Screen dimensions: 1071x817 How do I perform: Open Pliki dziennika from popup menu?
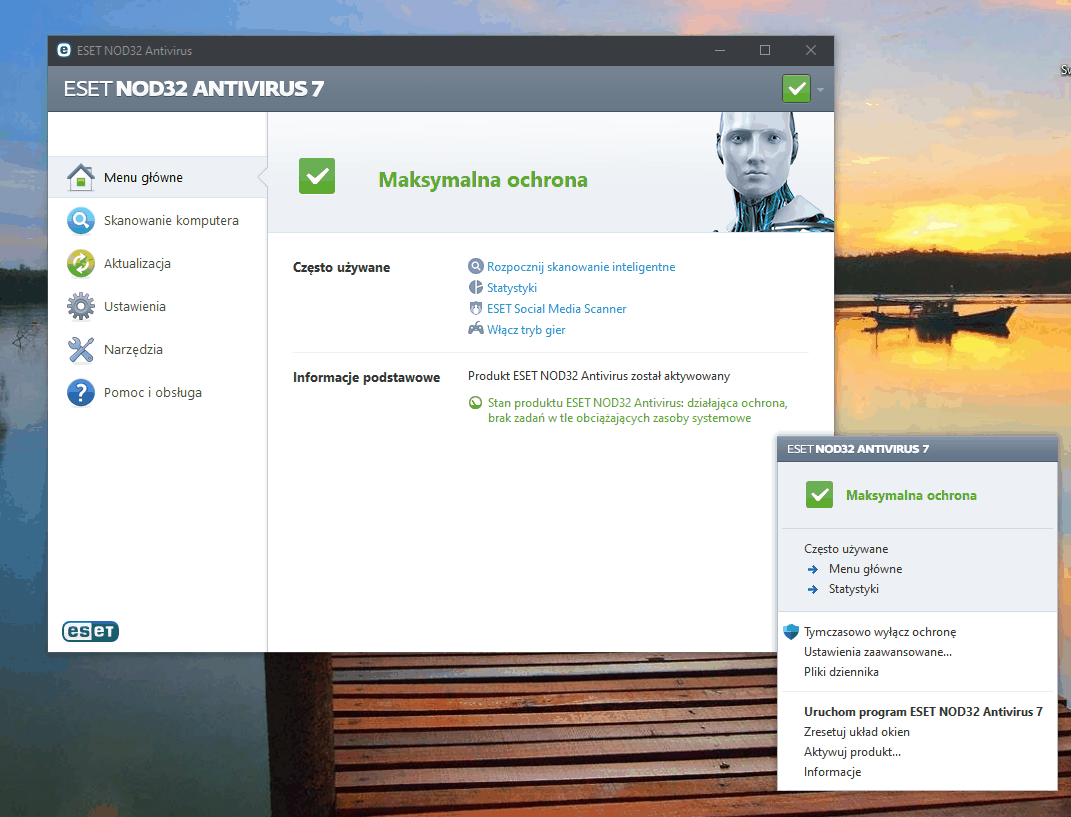pos(841,671)
